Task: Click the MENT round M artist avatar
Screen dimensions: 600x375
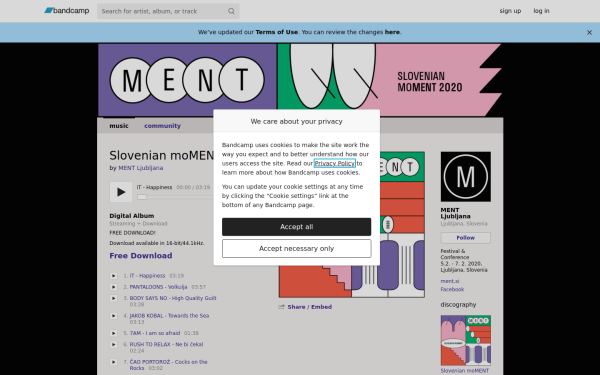Action: coord(465,176)
